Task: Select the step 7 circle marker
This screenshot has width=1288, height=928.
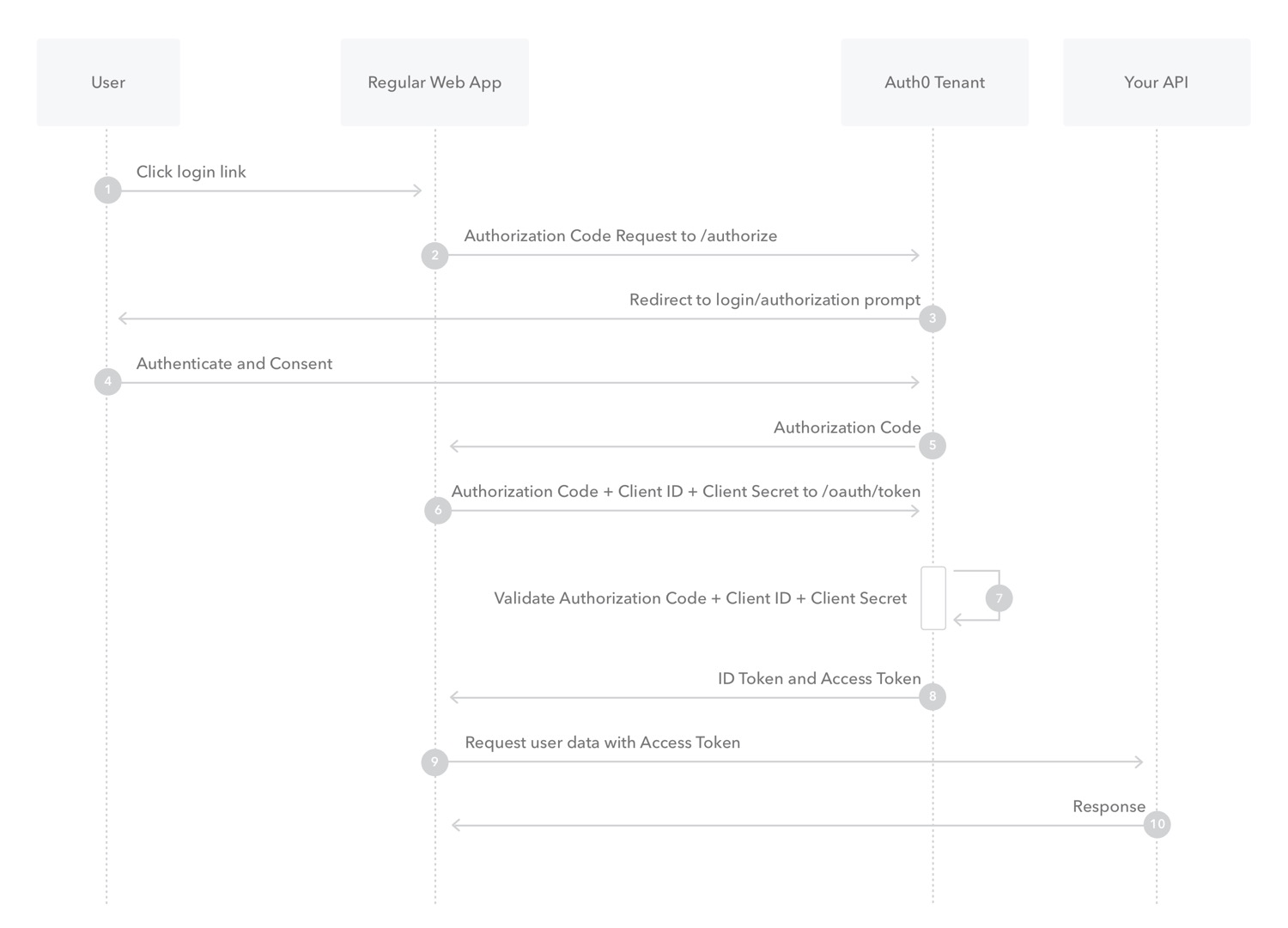Action: click(999, 598)
